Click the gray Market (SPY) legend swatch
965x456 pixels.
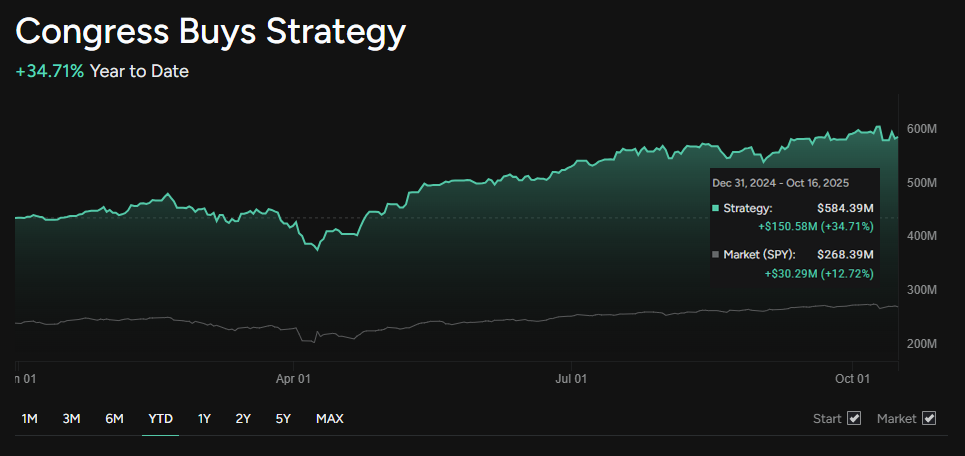click(x=715, y=254)
